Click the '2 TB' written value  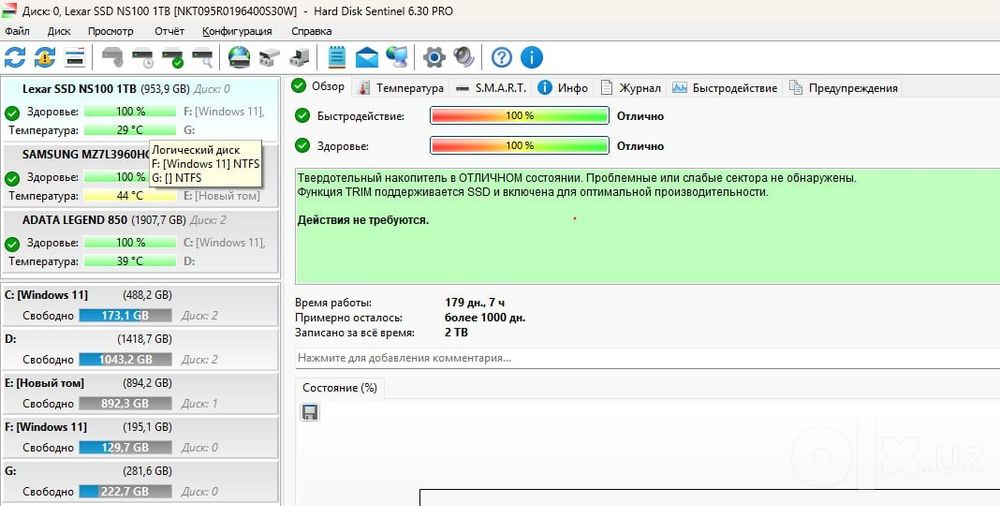456,332
